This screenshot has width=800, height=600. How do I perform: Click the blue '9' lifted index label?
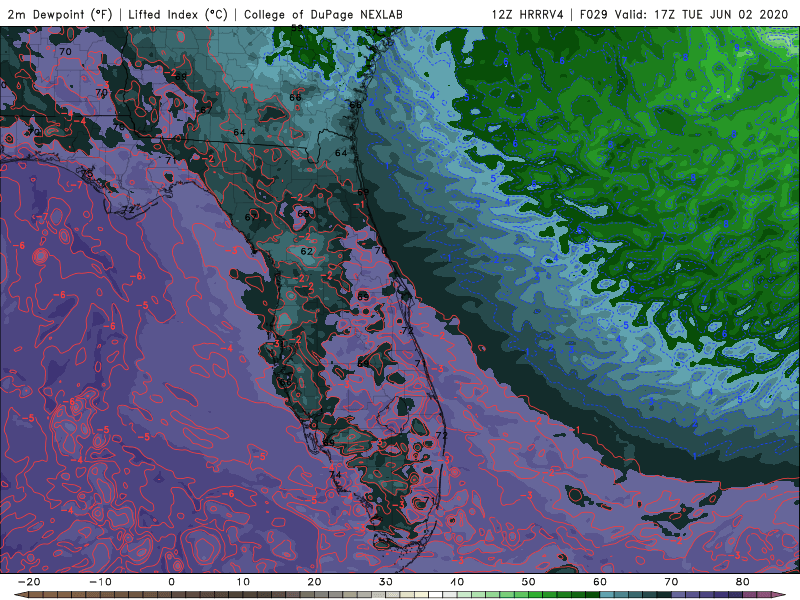click(737, 47)
